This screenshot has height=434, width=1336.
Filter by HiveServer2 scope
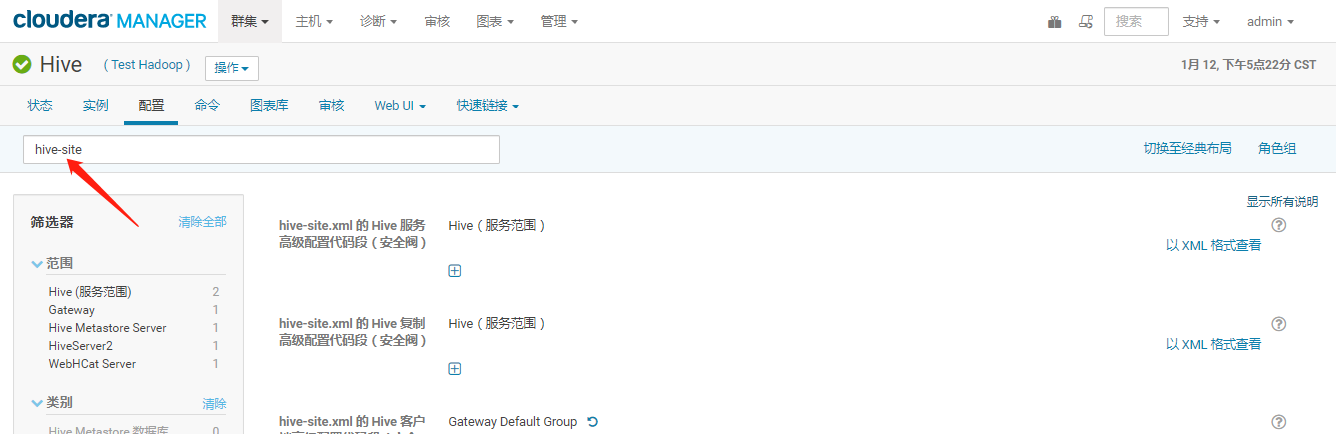(x=81, y=346)
